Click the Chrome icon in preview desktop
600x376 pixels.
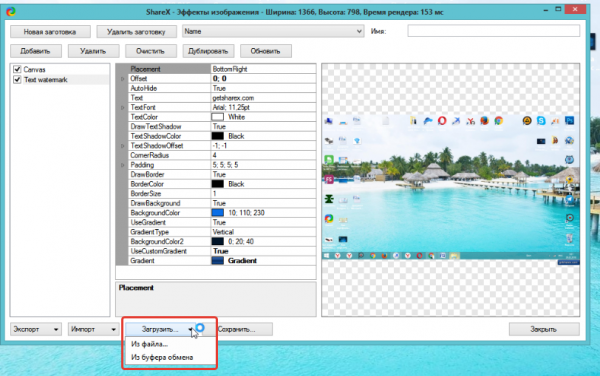499,121
